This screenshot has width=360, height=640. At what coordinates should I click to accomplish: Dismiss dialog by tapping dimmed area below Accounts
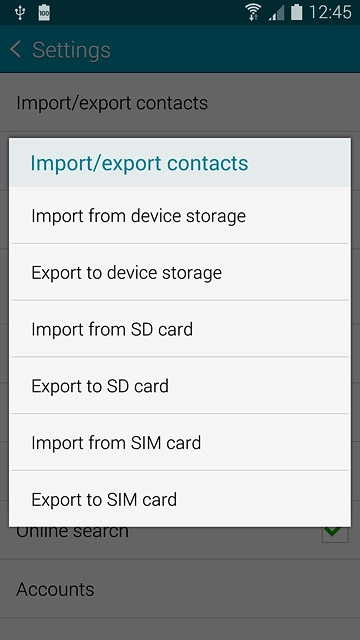pos(180,629)
